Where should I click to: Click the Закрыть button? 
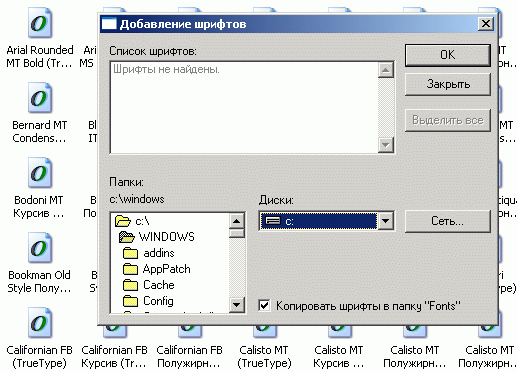point(448,84)
